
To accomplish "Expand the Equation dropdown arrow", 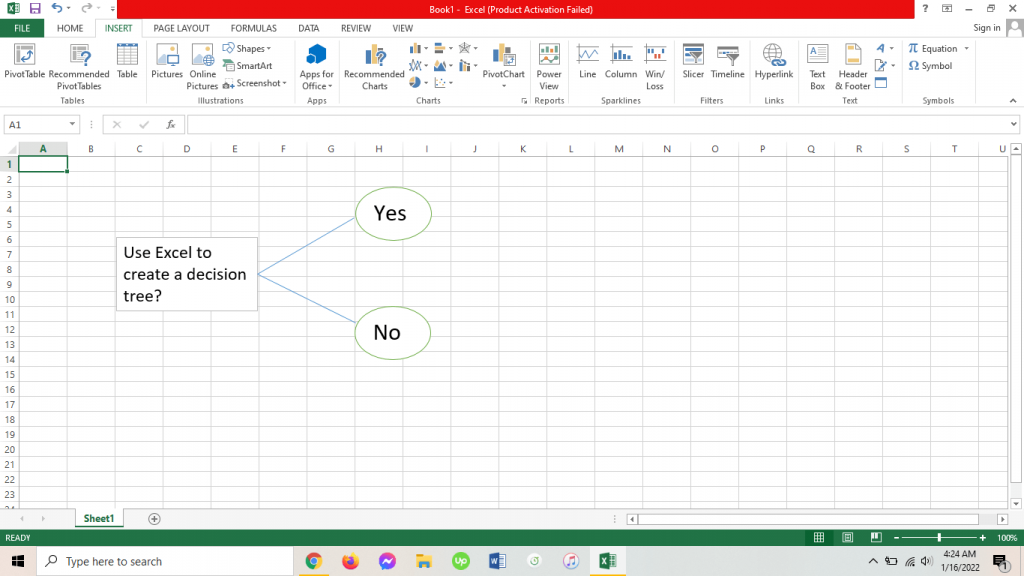I will click(x=965, y=47).
